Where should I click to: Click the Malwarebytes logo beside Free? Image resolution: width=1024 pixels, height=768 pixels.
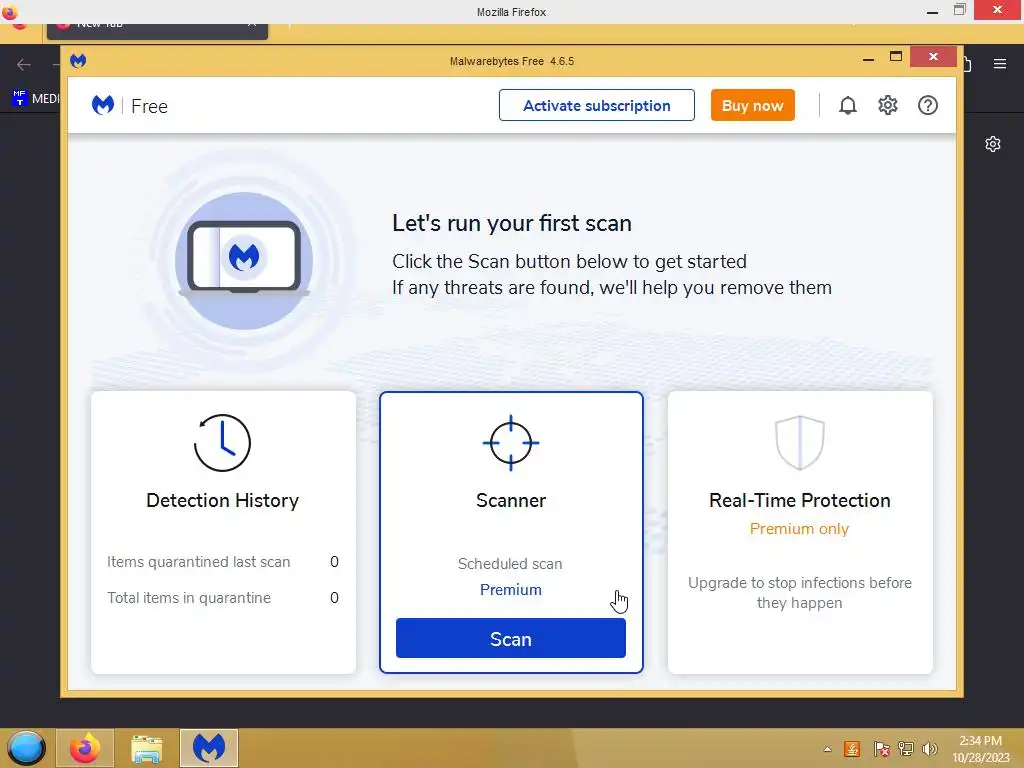point(103,105)
